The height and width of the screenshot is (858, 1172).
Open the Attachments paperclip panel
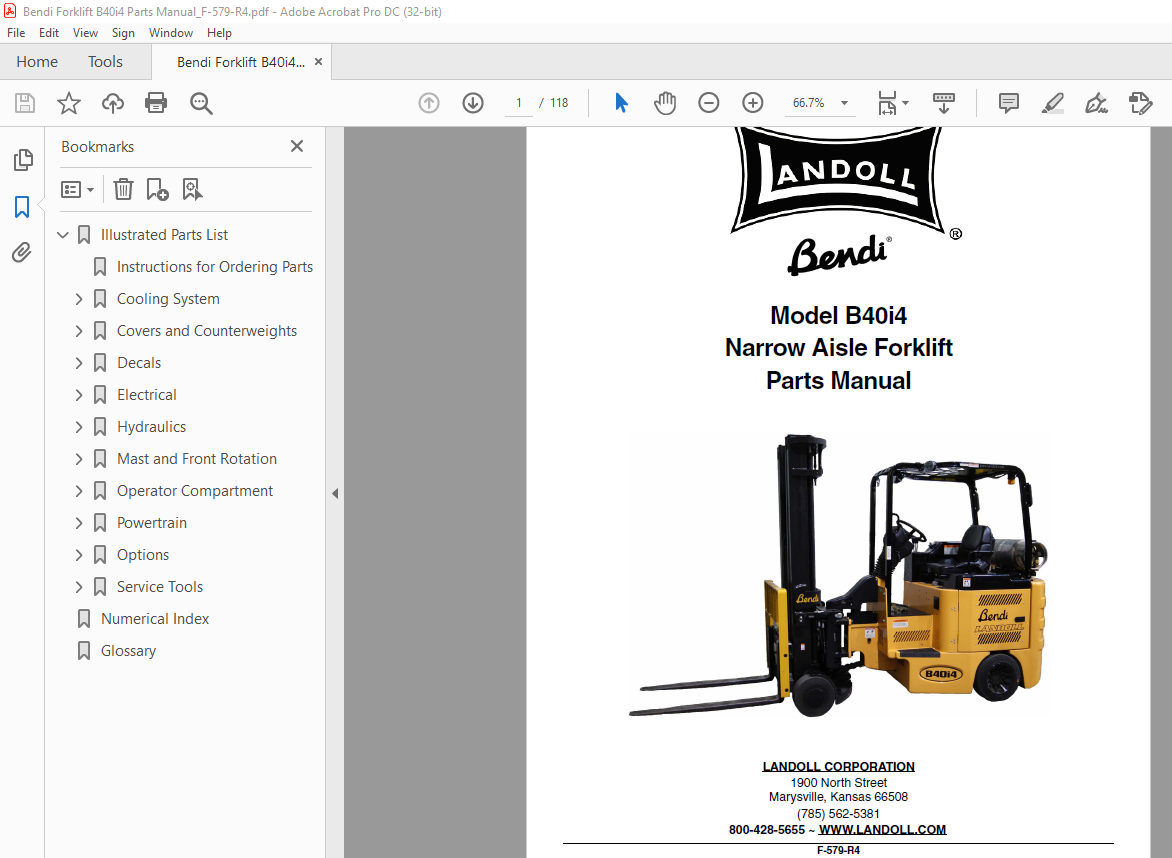(x=22, y=253)
